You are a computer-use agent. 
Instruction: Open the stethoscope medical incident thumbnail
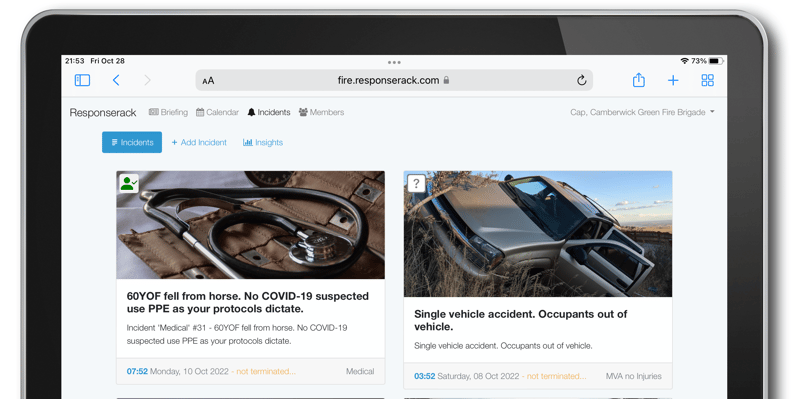coord(251,225)
